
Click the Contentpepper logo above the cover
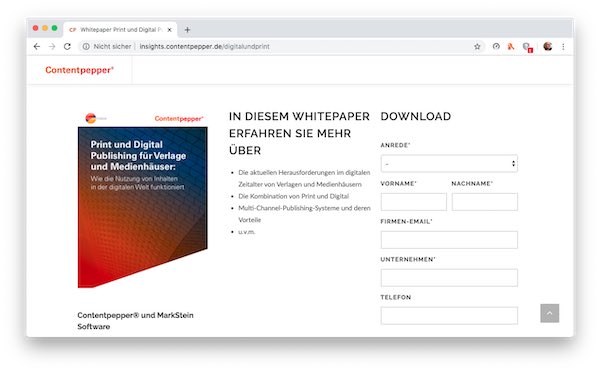[179, 119]
